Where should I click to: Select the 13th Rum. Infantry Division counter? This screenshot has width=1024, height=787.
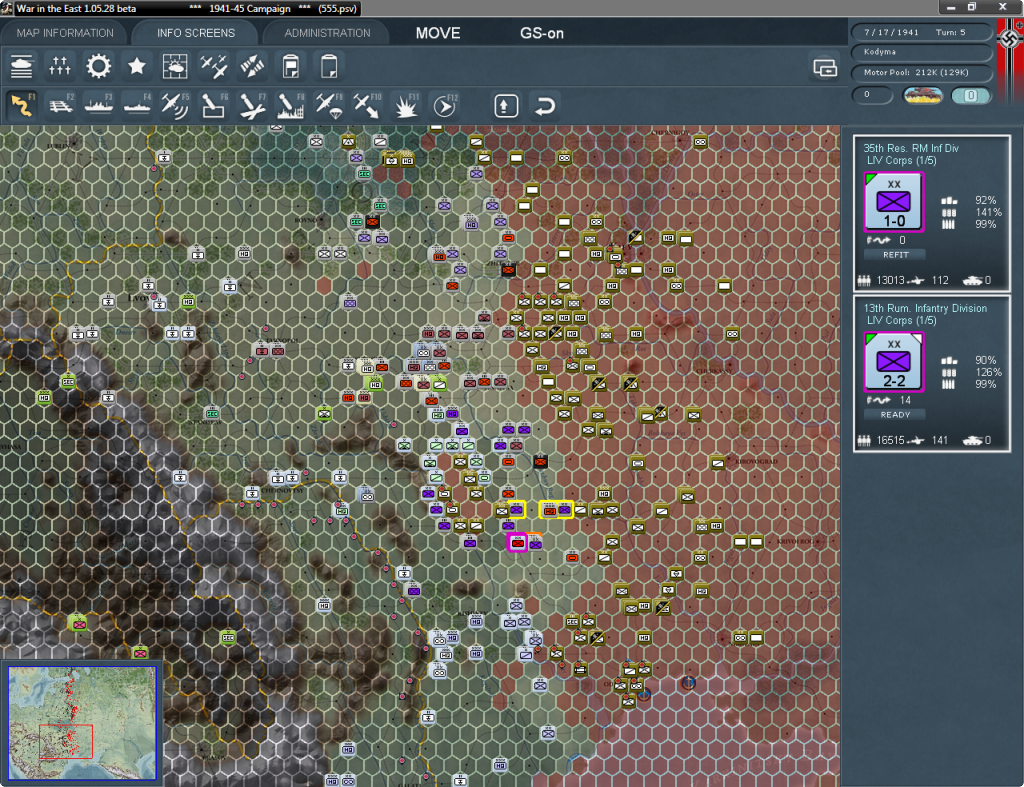click(x=893, y=362)
